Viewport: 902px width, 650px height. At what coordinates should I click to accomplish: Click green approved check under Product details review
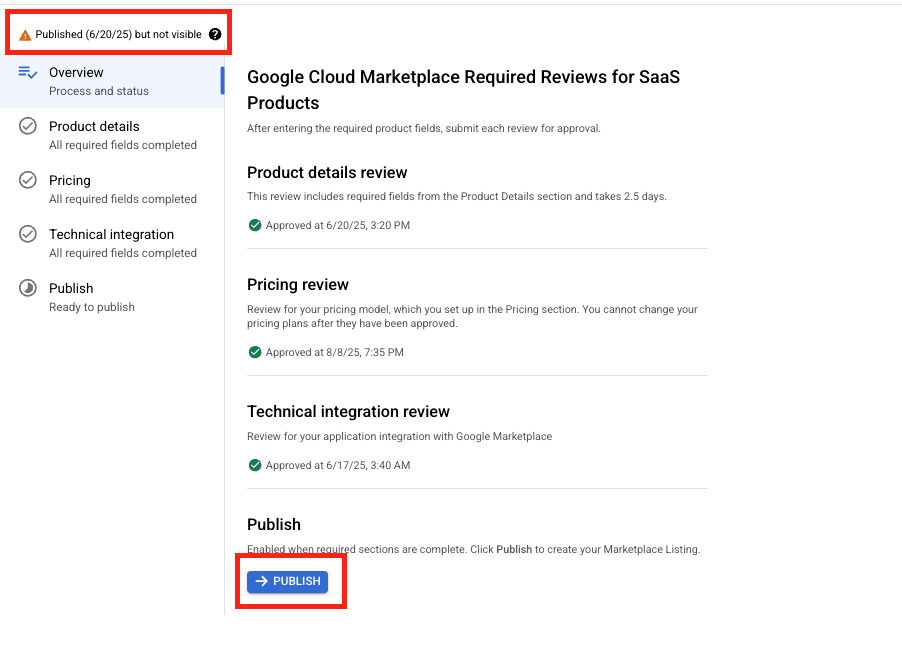pyautogui.click(x=255, y=225)
